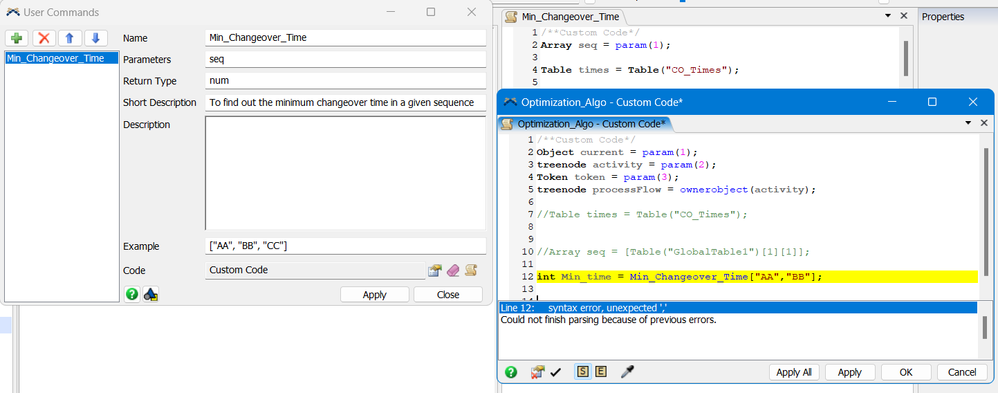Screen dimensions: 998x393
Task: Open code properties icon beside Custom Code field
Action: point(435,271)
